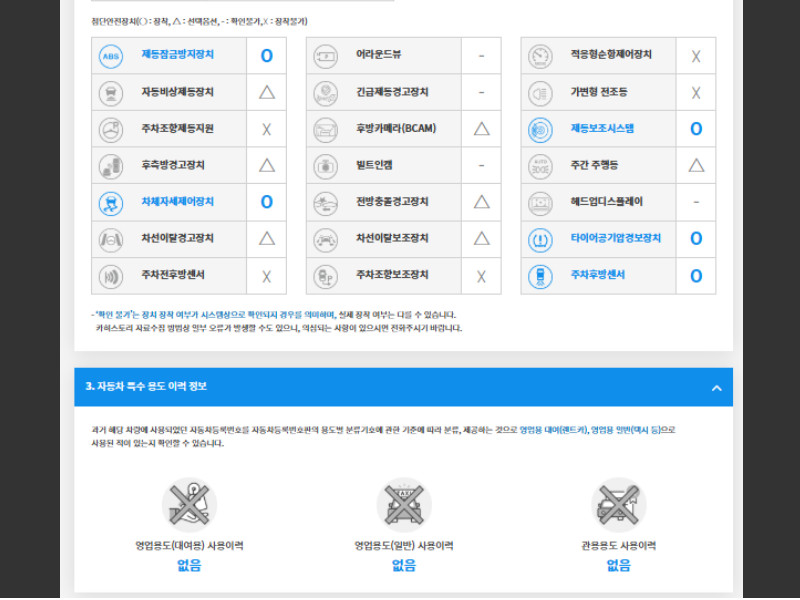
Task: Click the triangle status of 후방카메라(BCAM)
Action: click(482, 129)
